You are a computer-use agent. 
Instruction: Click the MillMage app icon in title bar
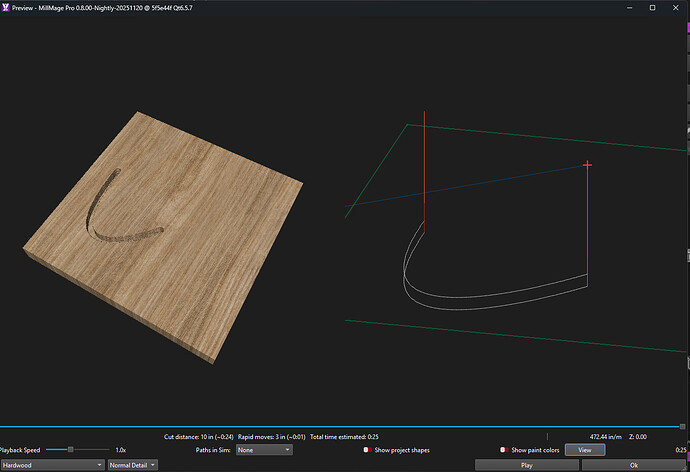pos(8,8)
